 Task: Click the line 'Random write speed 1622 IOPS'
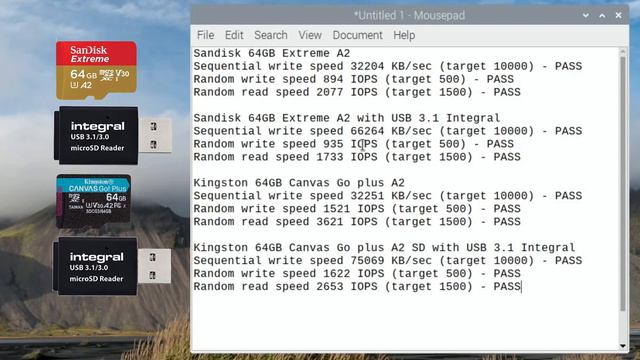(x=357, y=274)
